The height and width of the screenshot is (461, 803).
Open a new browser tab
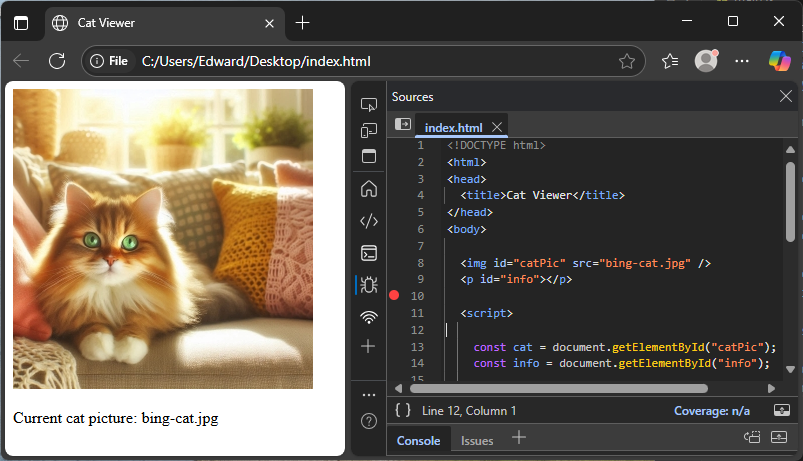(x=303, y=23)
